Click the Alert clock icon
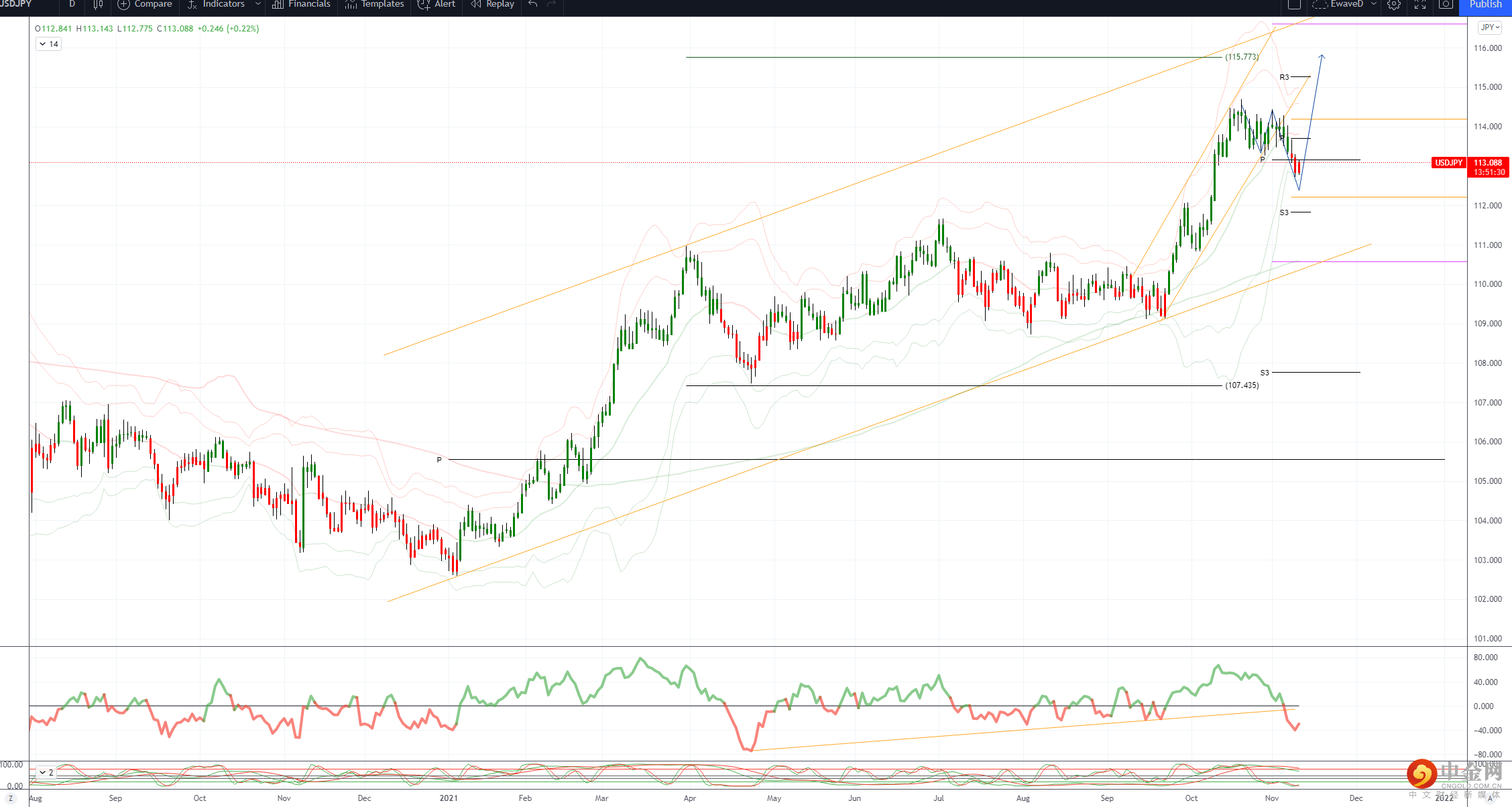This screenshot has width=1512, height=807. pyautogui.click(x=424, y=5)
